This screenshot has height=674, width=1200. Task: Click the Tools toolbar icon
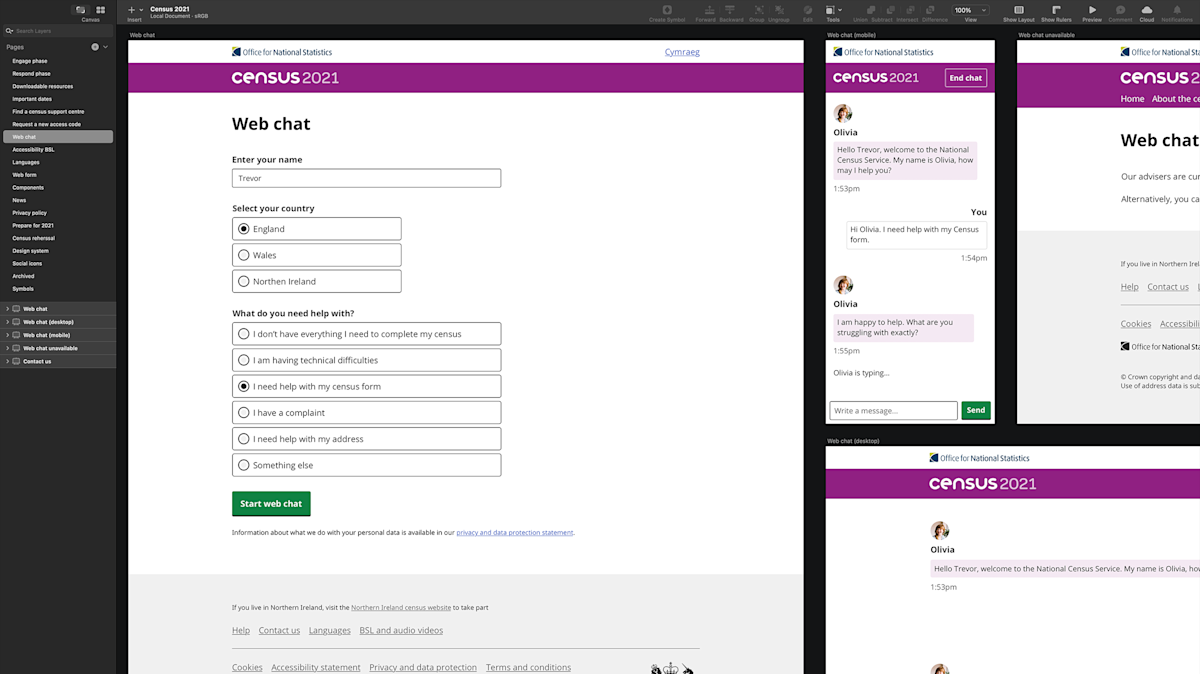[x=829, y=9]
